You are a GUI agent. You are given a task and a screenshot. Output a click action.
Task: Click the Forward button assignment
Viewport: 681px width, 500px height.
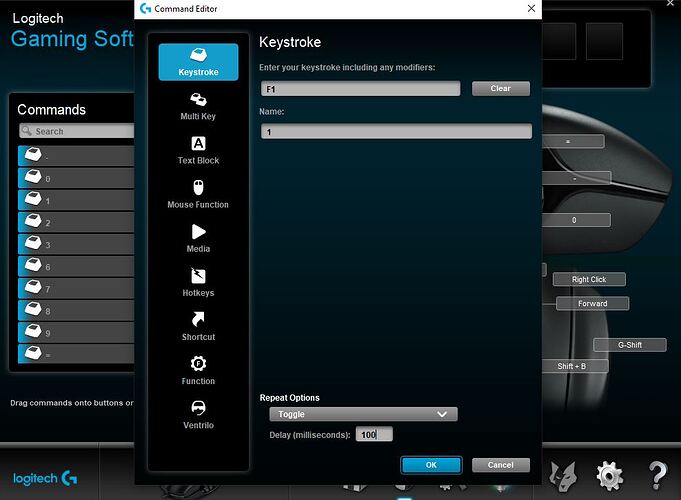click(592, 304)
